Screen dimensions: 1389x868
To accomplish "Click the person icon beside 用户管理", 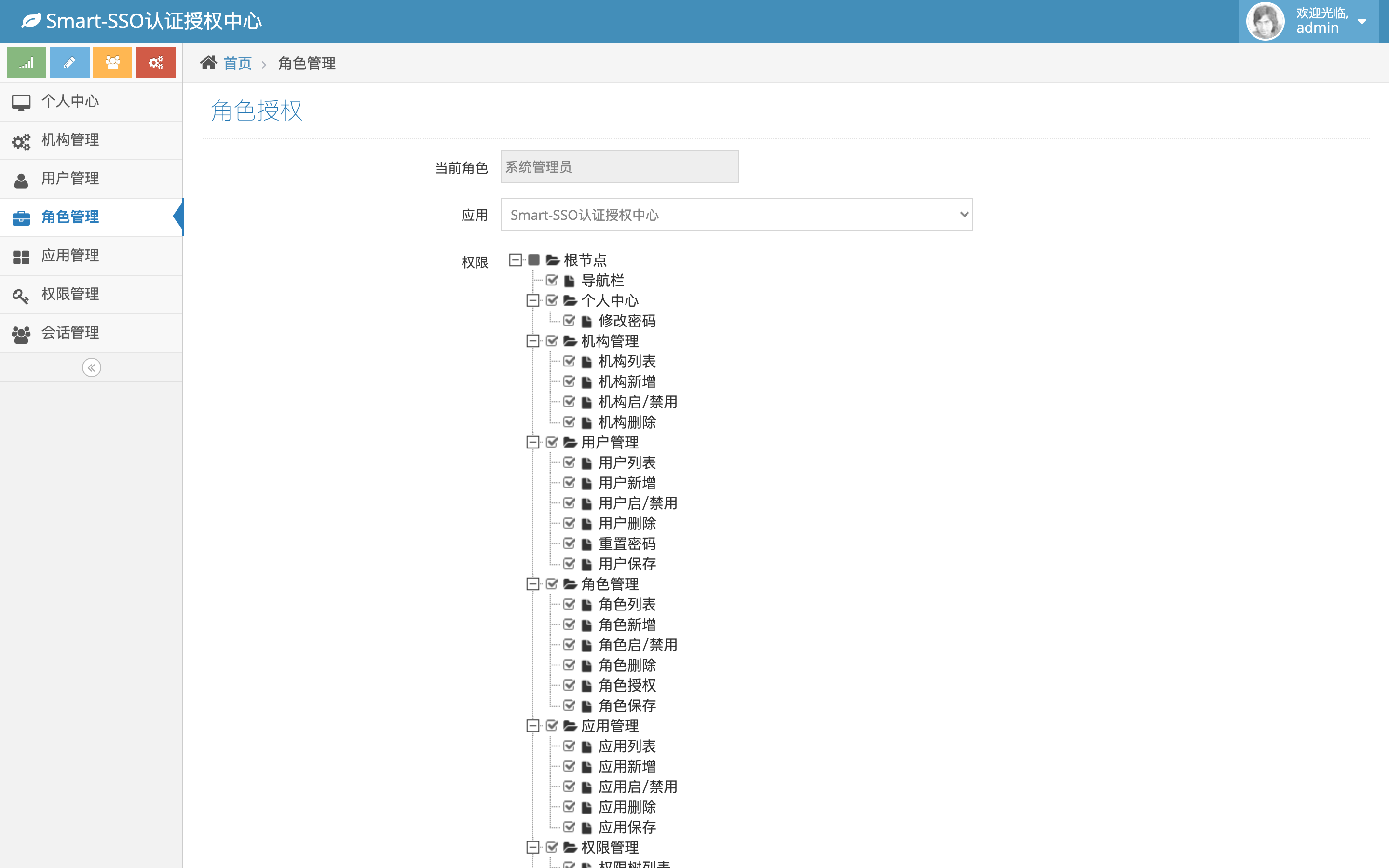I will pyautogui.click(x=21, y=180).
